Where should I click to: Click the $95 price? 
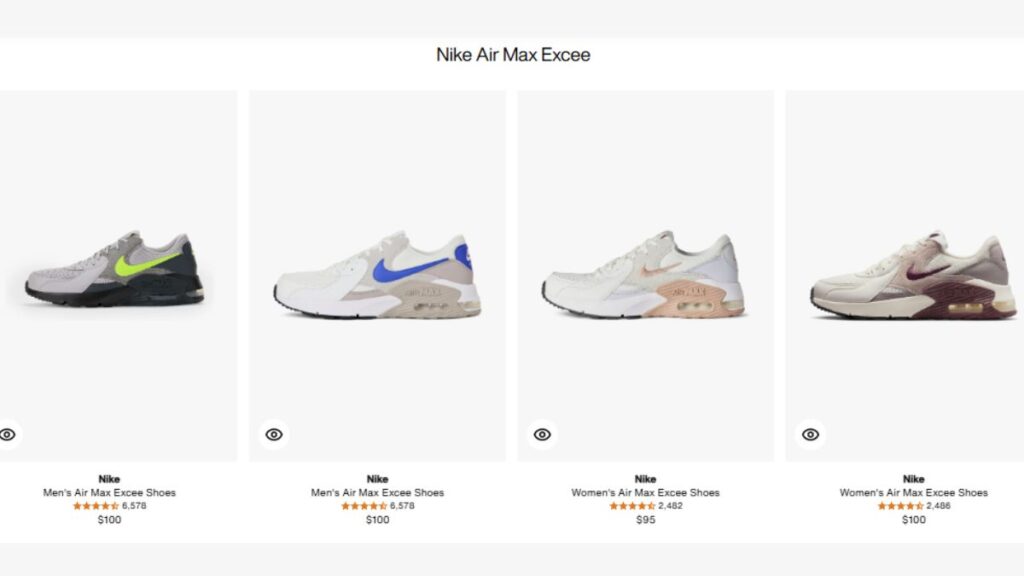click(645, 520)
